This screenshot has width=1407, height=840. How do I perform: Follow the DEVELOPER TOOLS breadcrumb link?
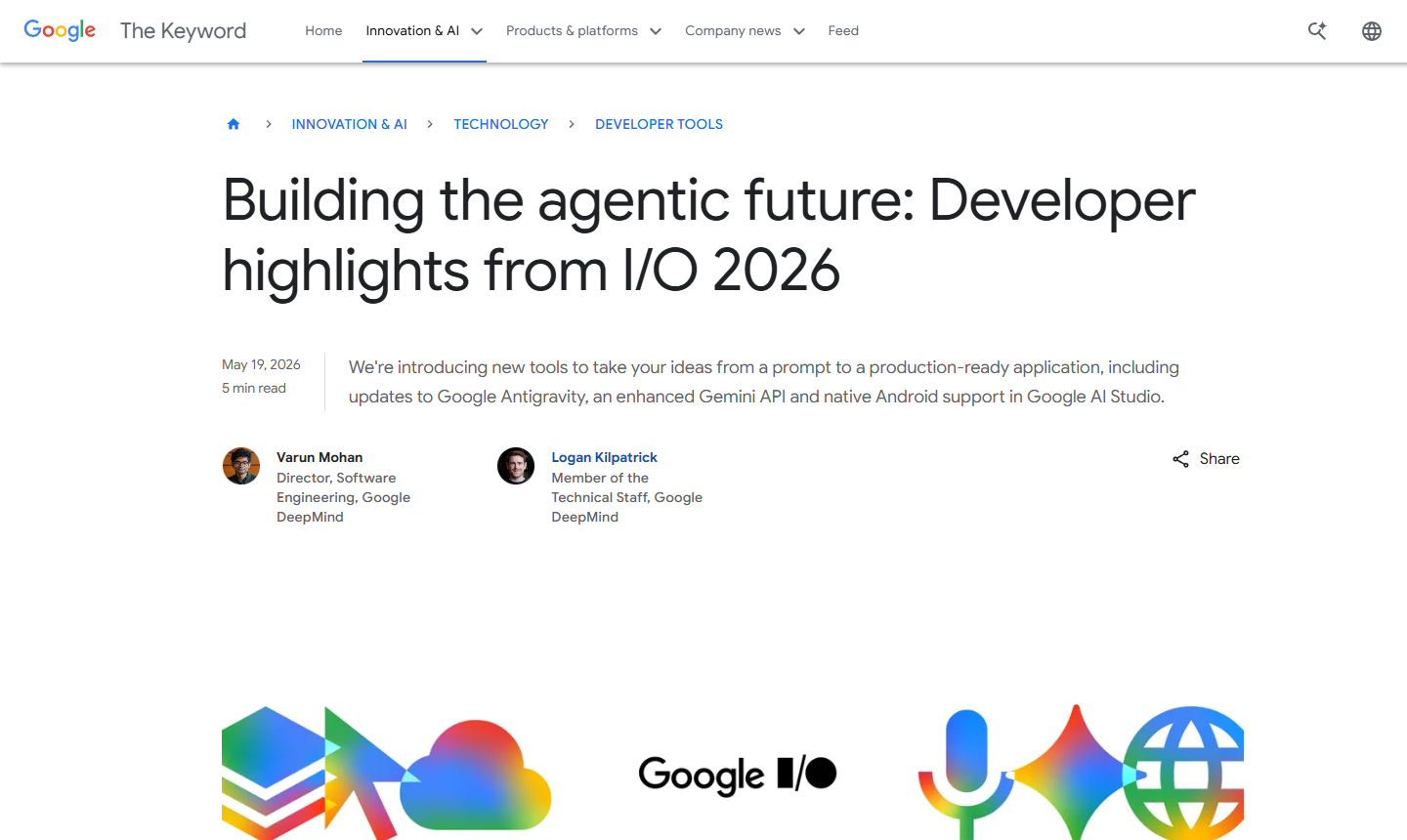point(660,124)
